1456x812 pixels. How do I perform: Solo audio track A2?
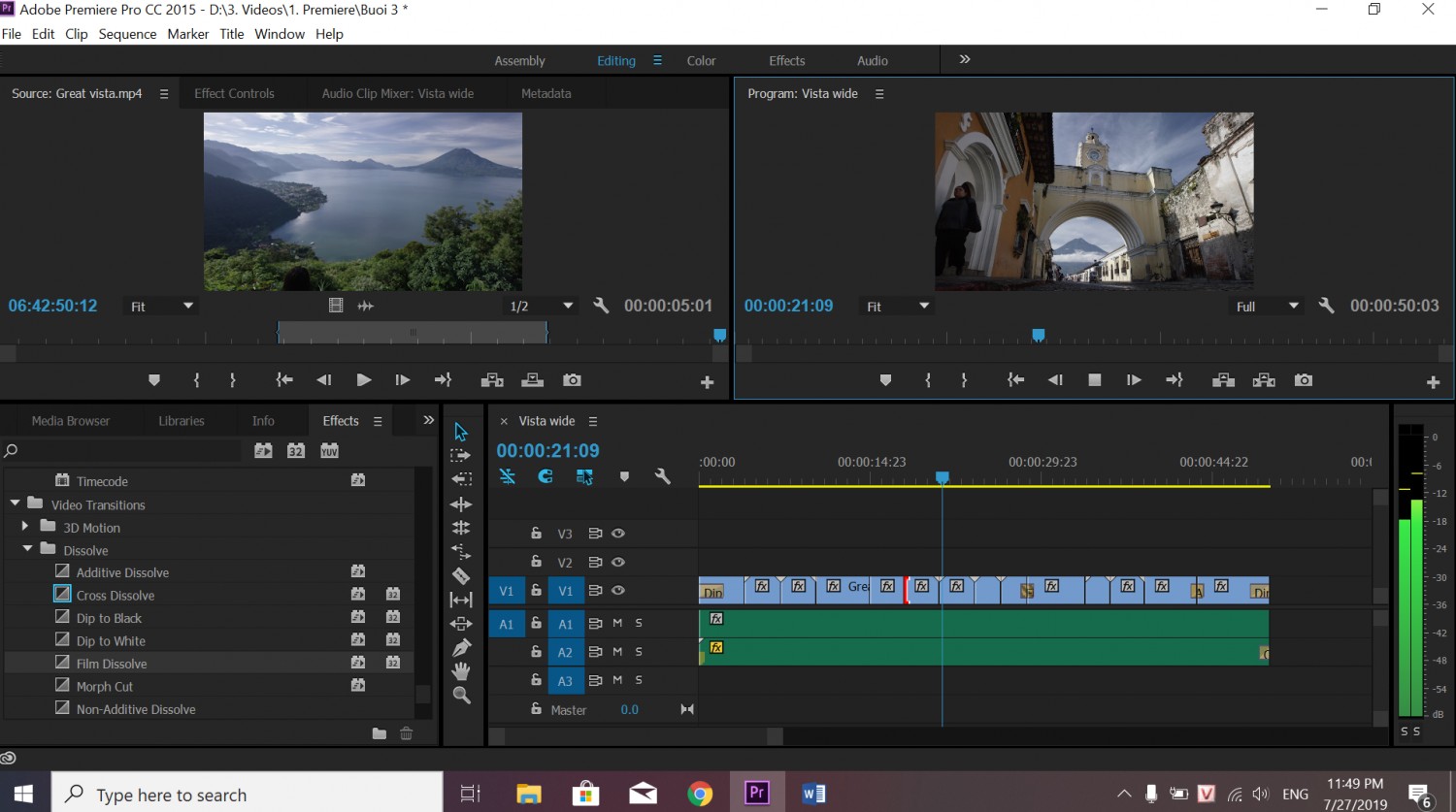coord(639,652)
